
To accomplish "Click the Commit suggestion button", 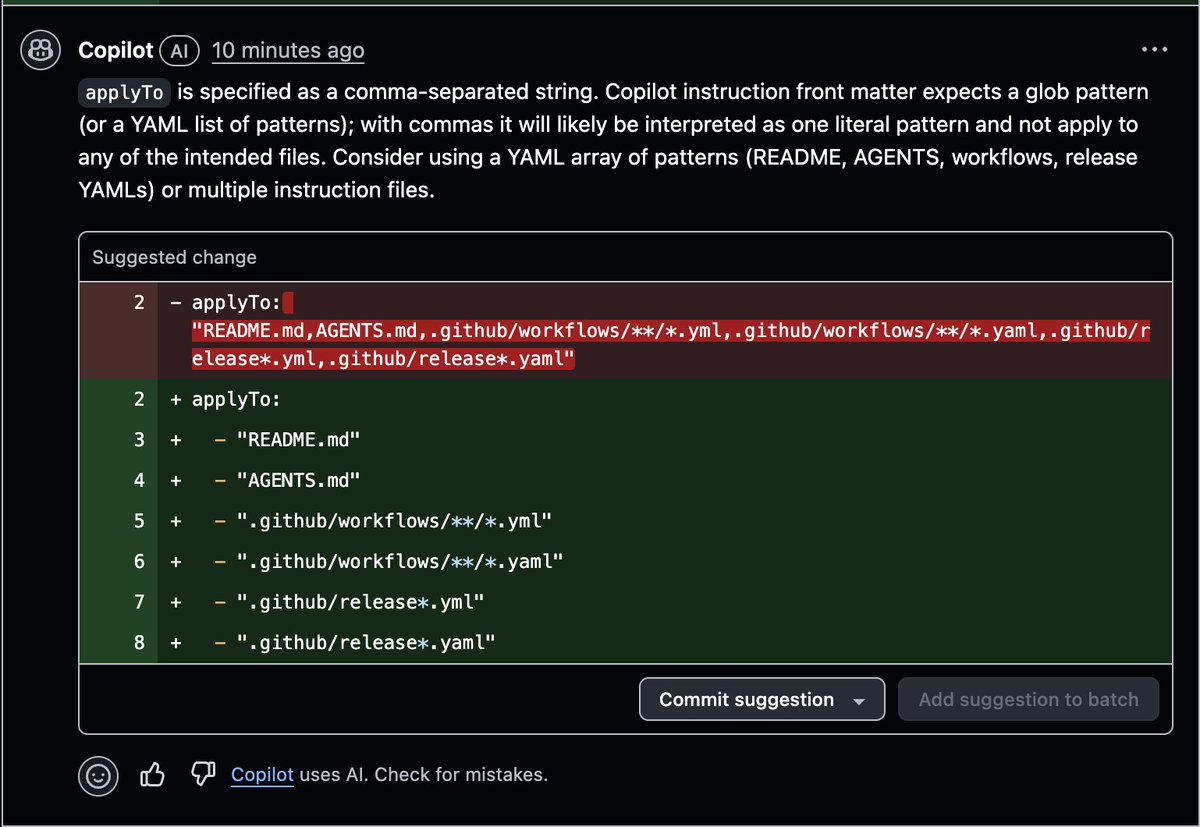I will click(x=762, y=700).
